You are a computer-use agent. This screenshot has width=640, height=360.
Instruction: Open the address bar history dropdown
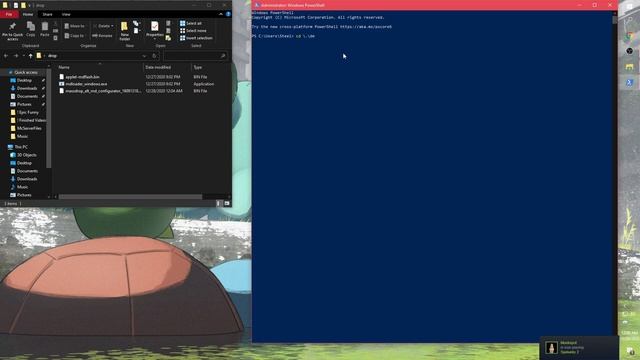pos(144,56)
